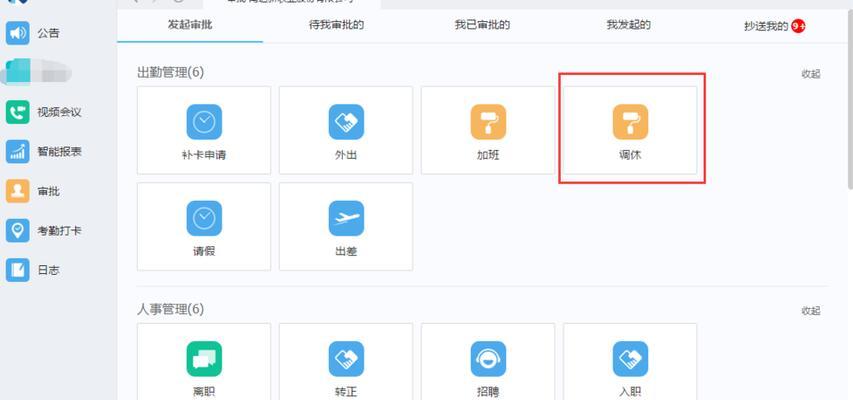Screen dimensions: 853x400
Task: Click the 加班 paint roller icon
Action: (488, 122)
